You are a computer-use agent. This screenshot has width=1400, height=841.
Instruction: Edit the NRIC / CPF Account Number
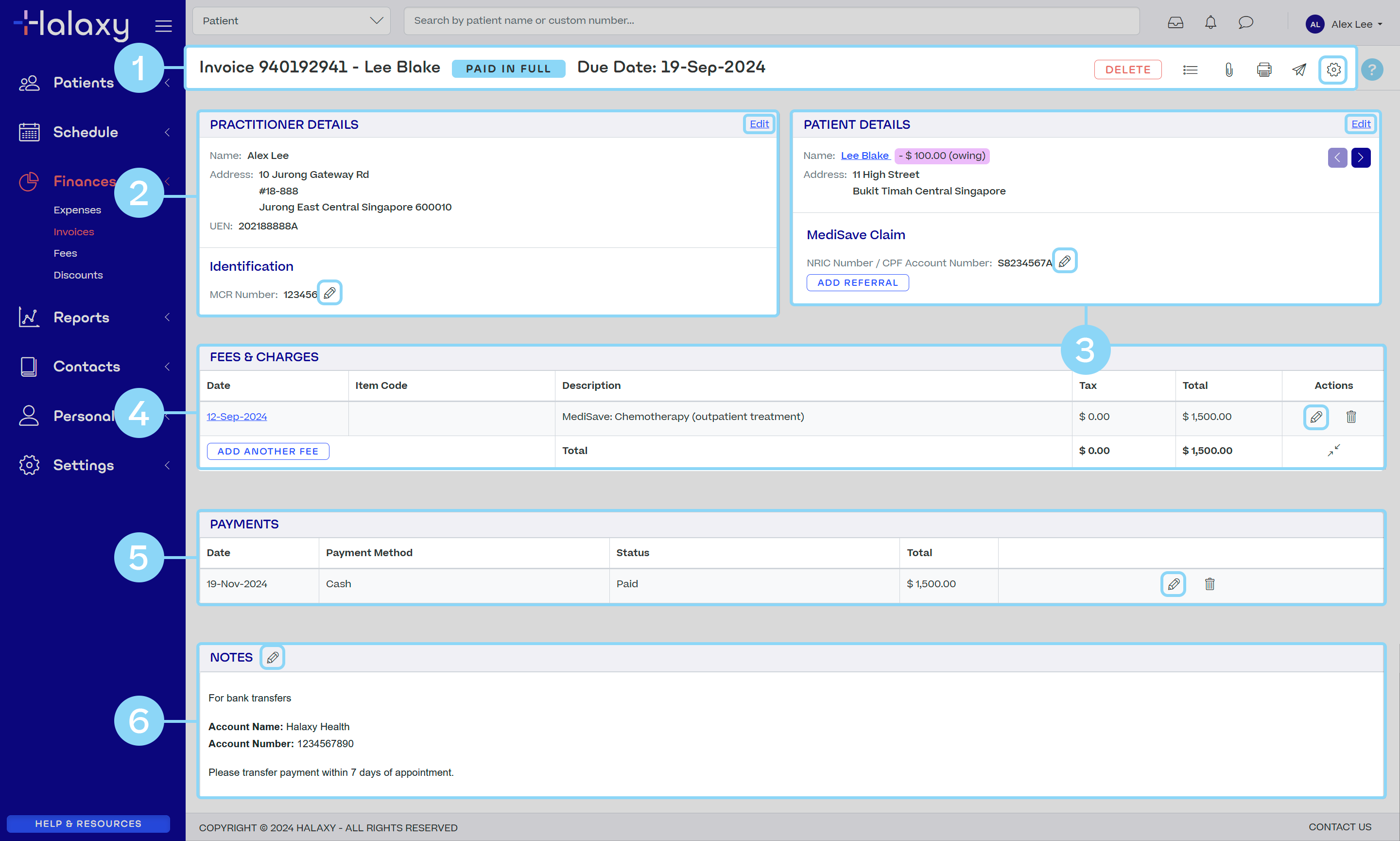pyautogui.click(x=1065, y=261)
